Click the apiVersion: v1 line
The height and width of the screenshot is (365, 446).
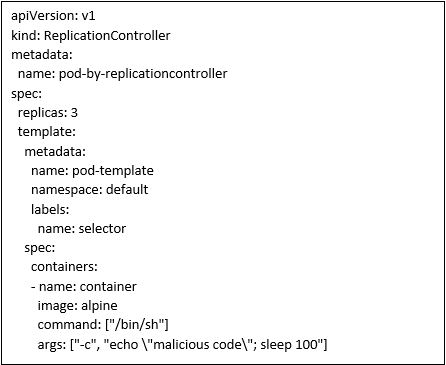(53, 16)
